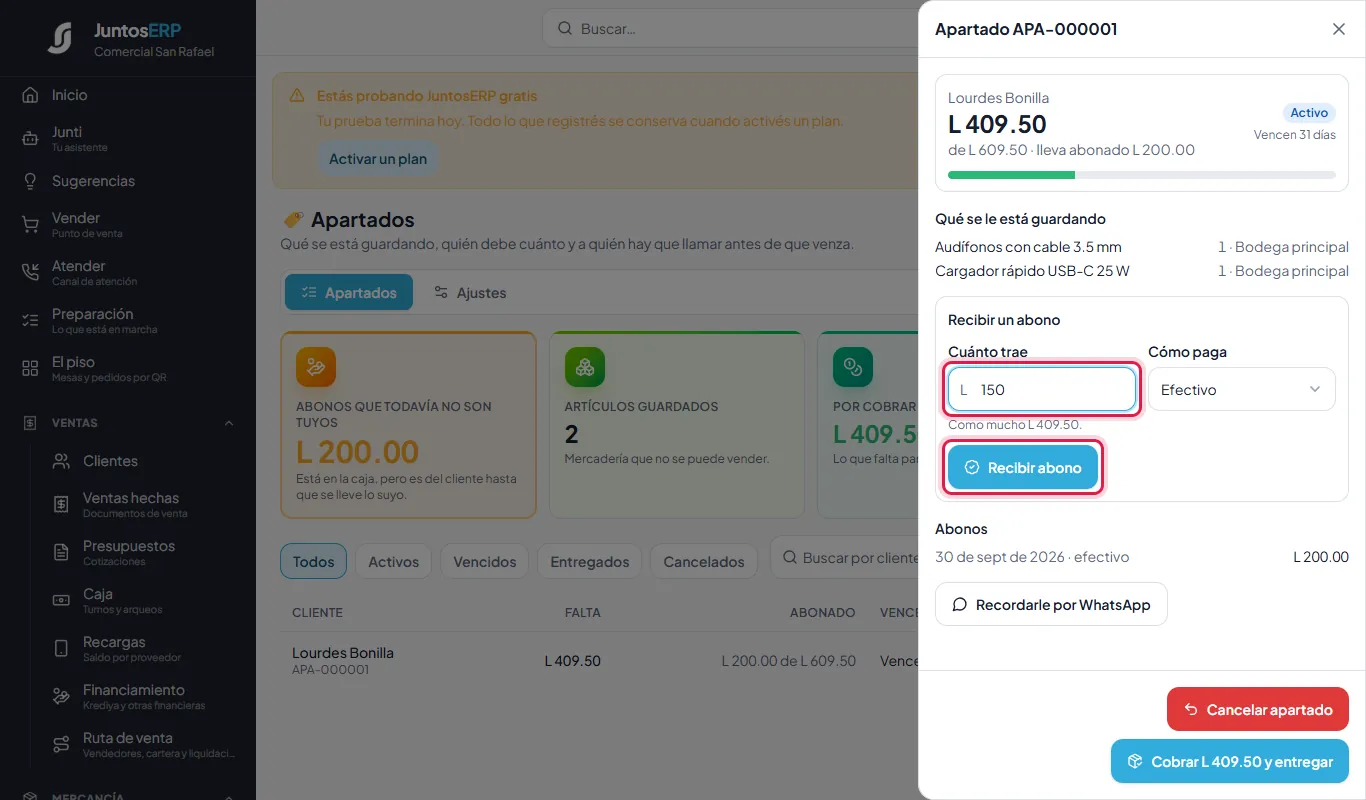Click the Financiamiento icon

(61, 697)
